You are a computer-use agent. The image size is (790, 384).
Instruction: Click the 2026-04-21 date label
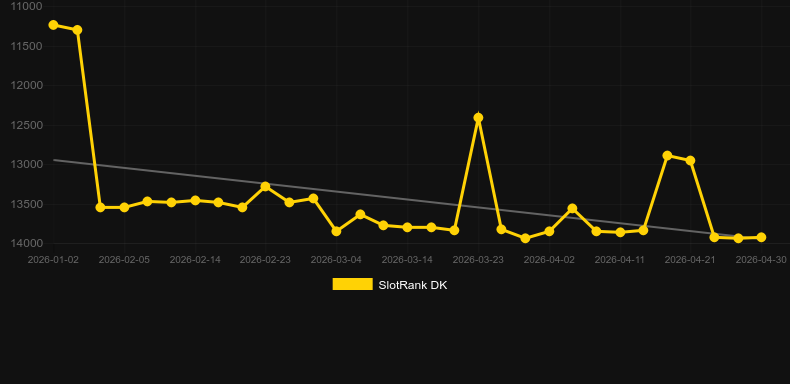(x=690, y=260)
